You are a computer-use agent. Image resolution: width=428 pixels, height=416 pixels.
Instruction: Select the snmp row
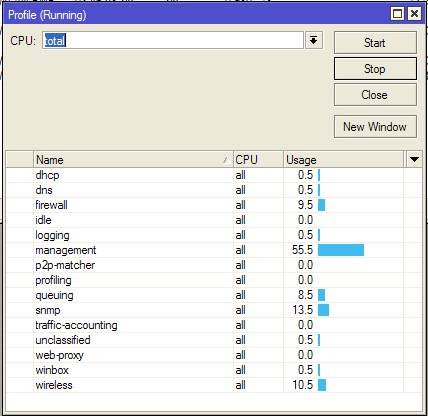[214, 310]
